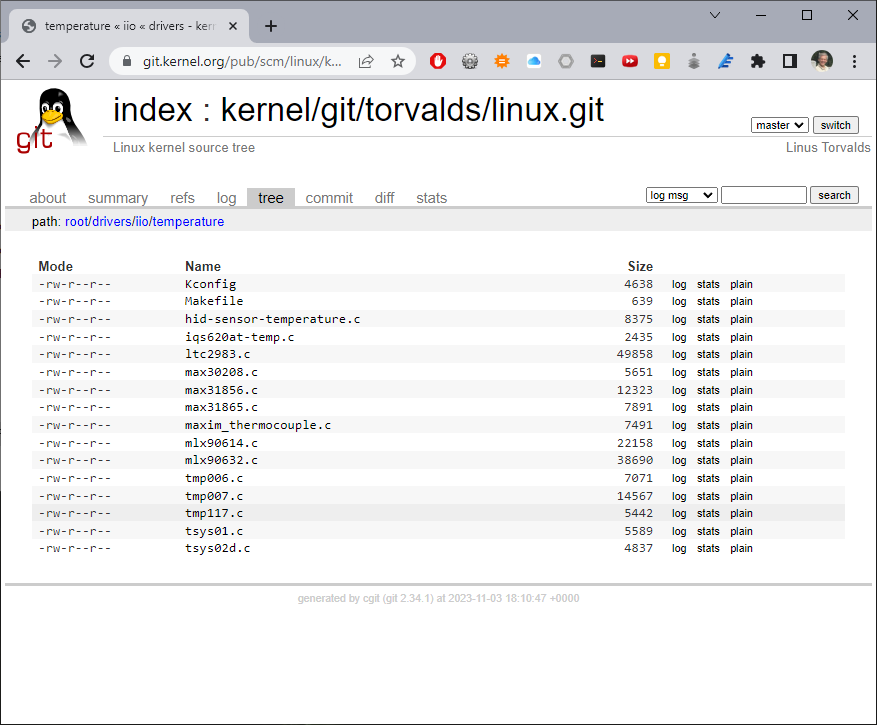This screenshot has height=725, width=877.
Task: Switch to the commit tab
Action: coord(329,197)
